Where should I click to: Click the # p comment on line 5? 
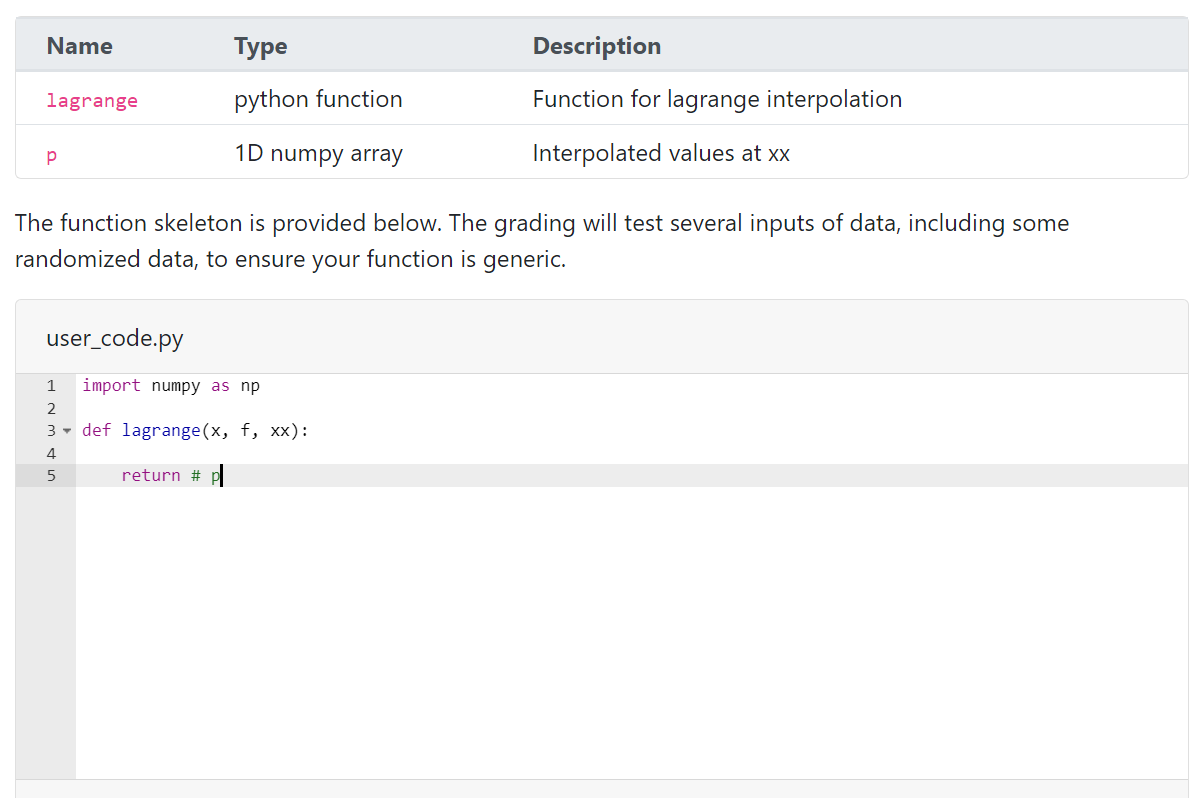click(x=206, y=475)
